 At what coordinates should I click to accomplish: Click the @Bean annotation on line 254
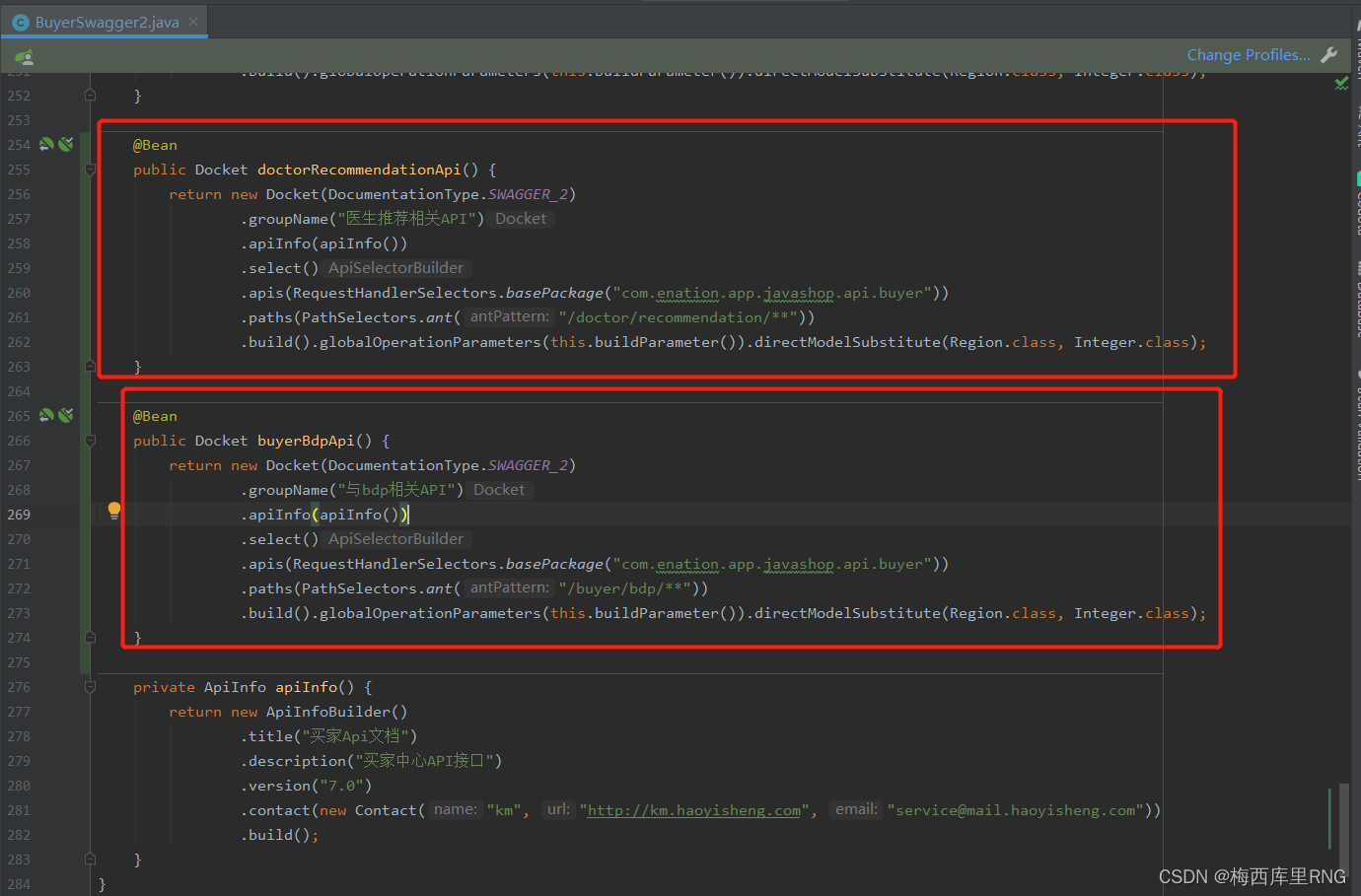point(156,145)
